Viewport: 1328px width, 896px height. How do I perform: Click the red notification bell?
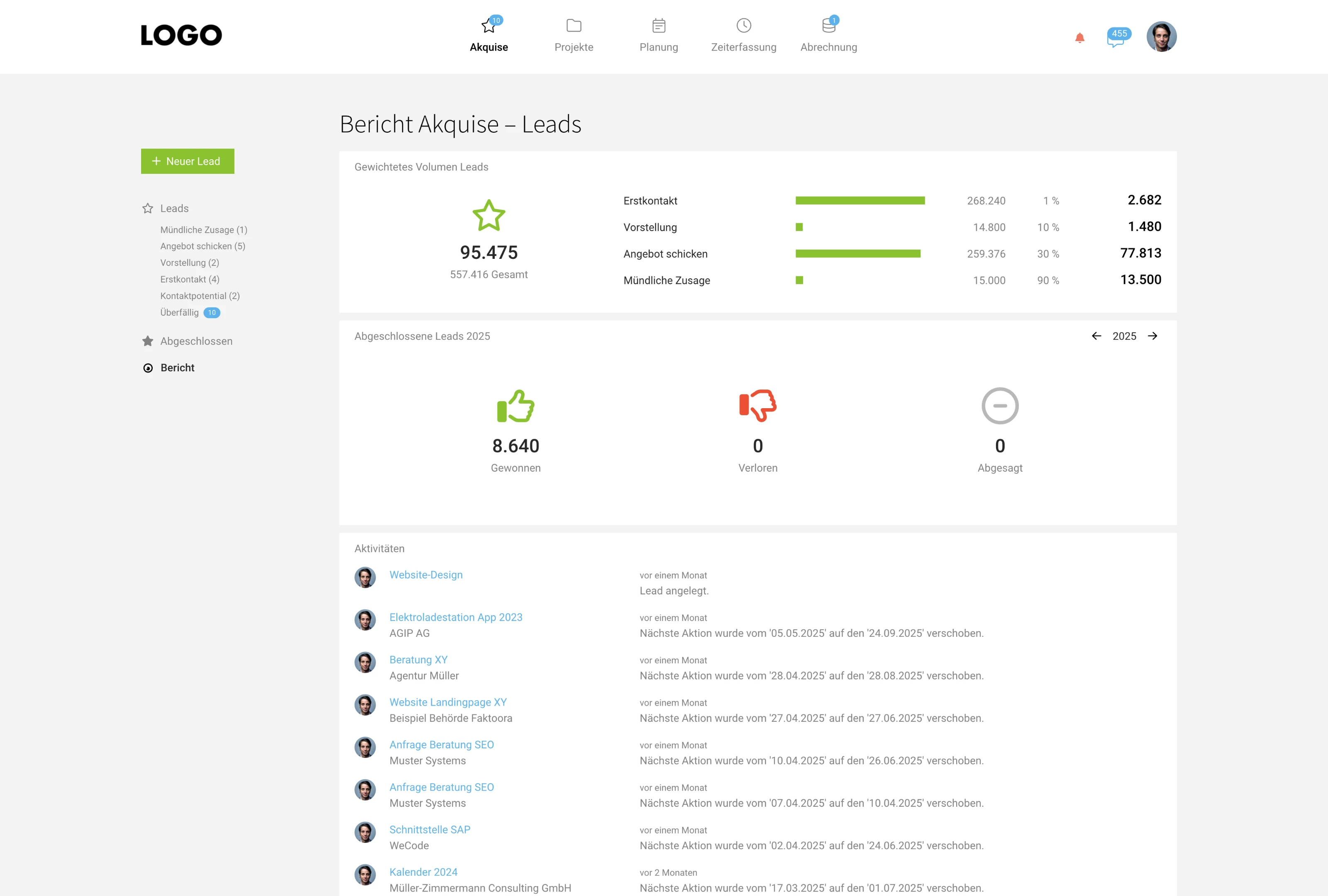click(x=1079, y=38)
